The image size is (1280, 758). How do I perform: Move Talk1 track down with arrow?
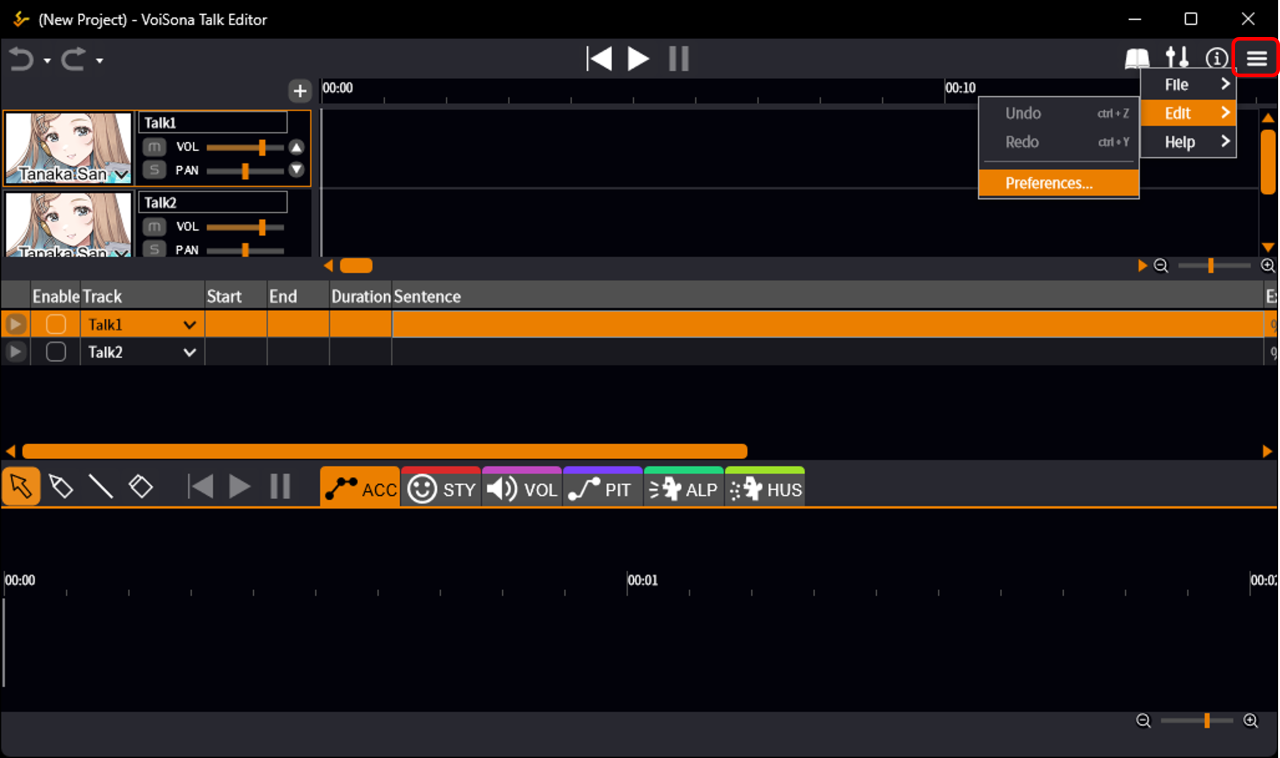click(296, 170)
